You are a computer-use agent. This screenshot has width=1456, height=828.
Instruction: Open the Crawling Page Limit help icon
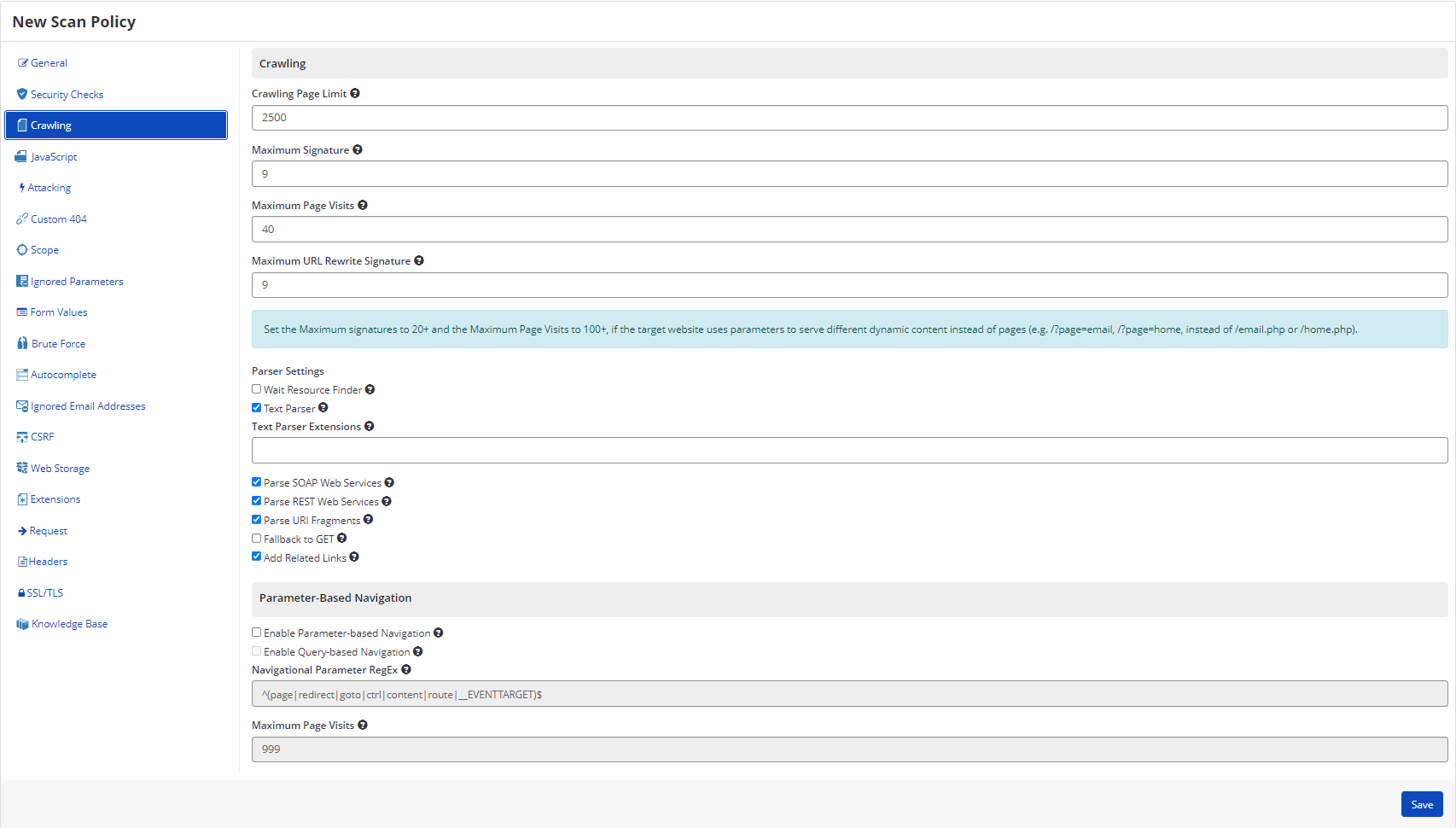[355, 92]
